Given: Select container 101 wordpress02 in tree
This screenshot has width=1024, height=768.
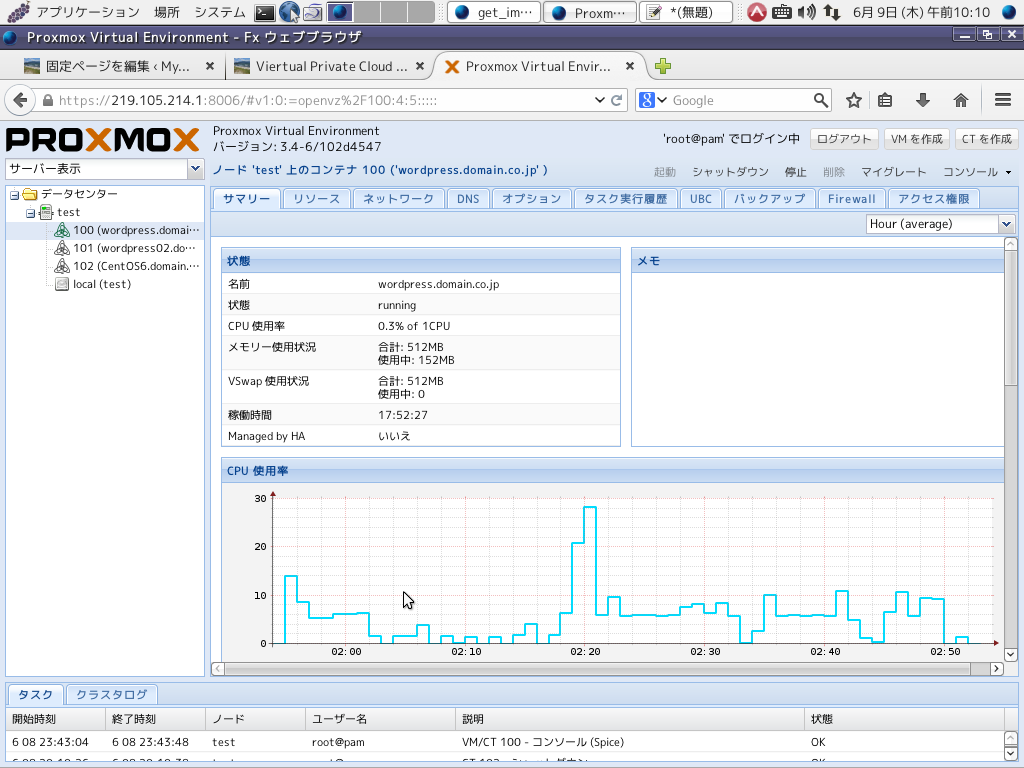Looking at the screenshot, I should pyautogui.click(x=134, y=248).
